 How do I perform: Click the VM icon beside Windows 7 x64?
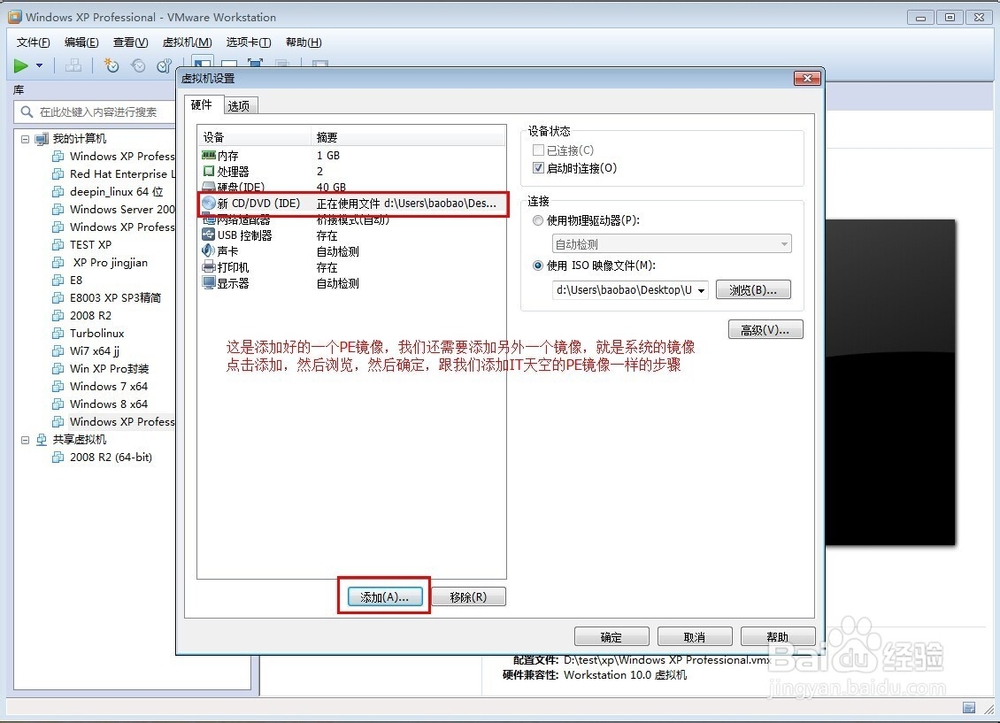click(x=58, y=386)
